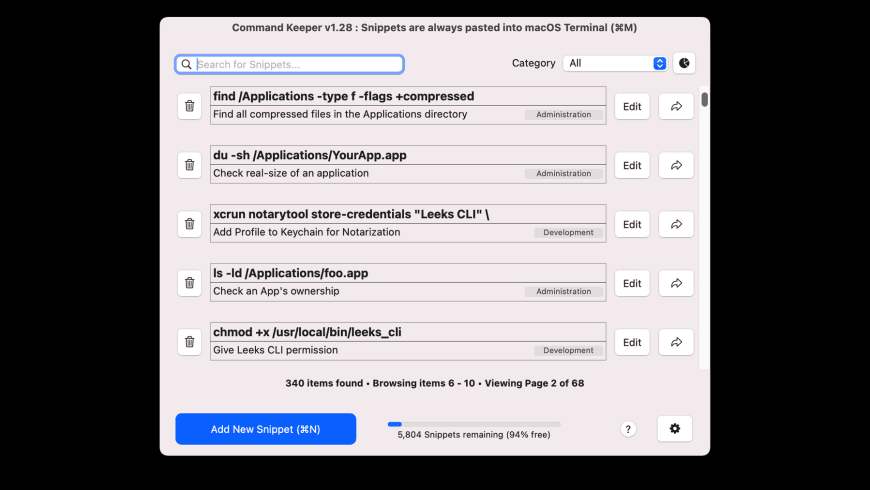Click Development tag on xcrun notarytool snippet
Image resolution: width=870 pixels, height=490 pixels.
(568, 233)
